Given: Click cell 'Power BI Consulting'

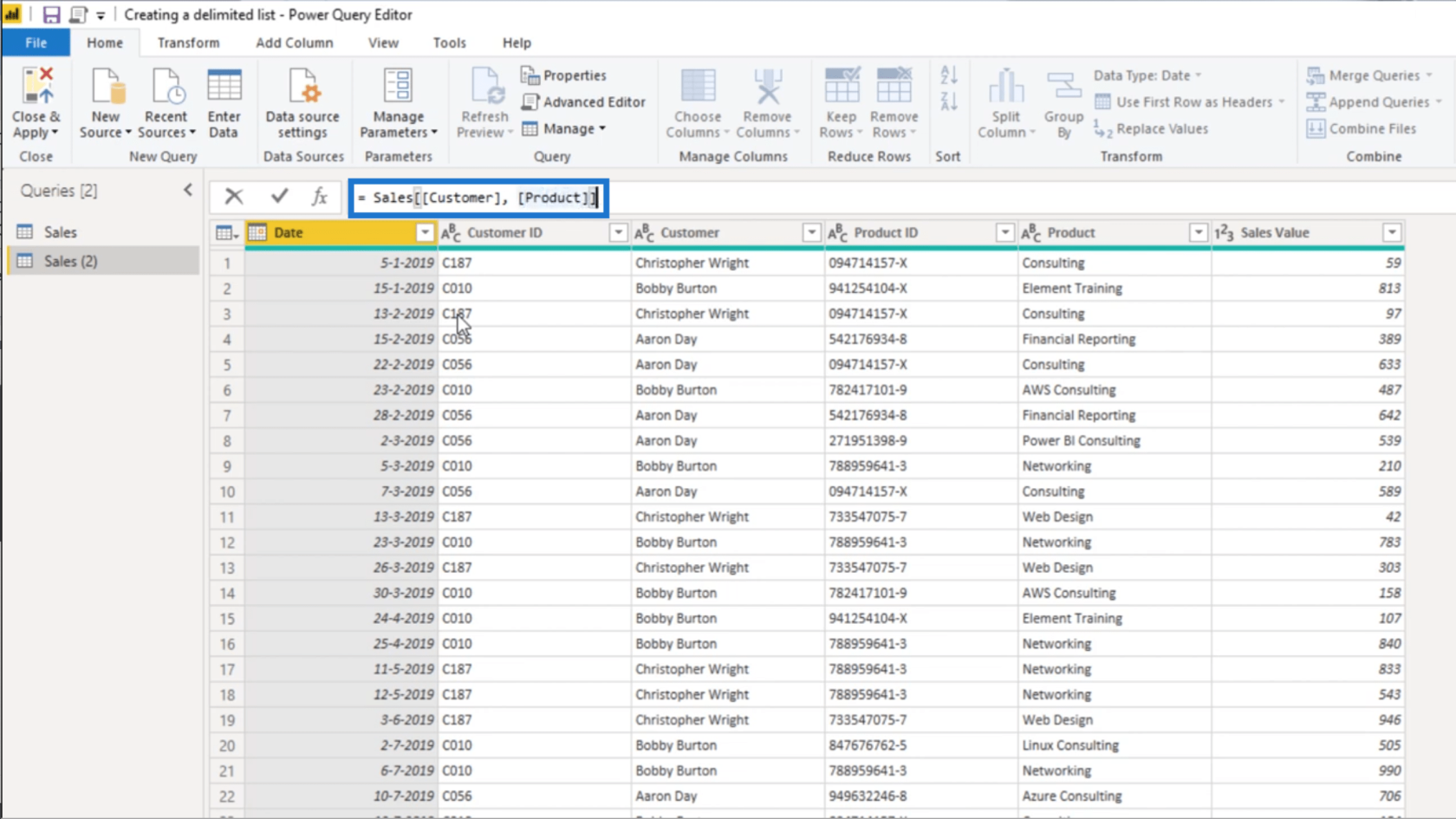Looking at the screenshot, I should [x=1115, y=440].
